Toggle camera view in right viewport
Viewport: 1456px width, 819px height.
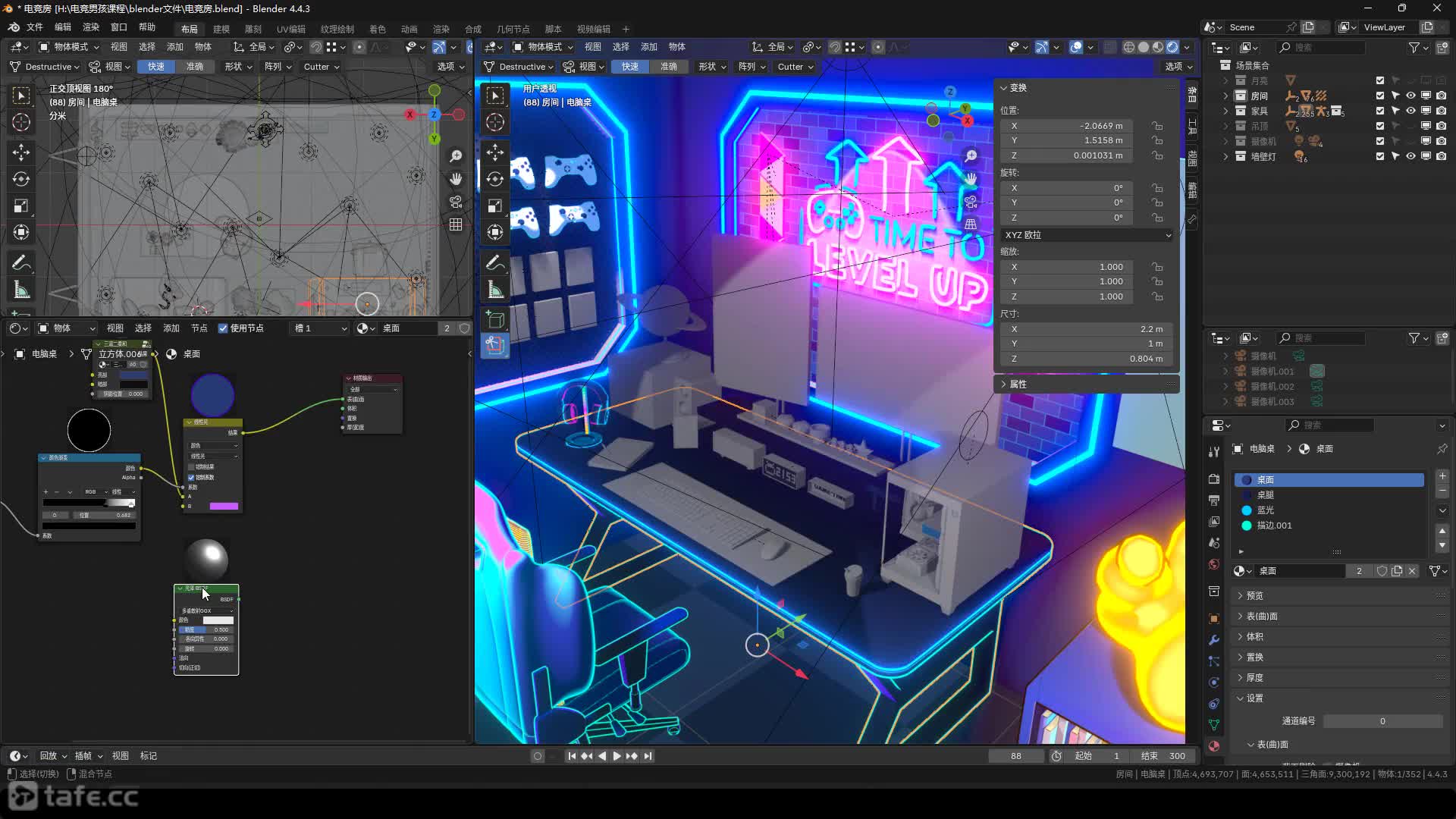(971, 202)
